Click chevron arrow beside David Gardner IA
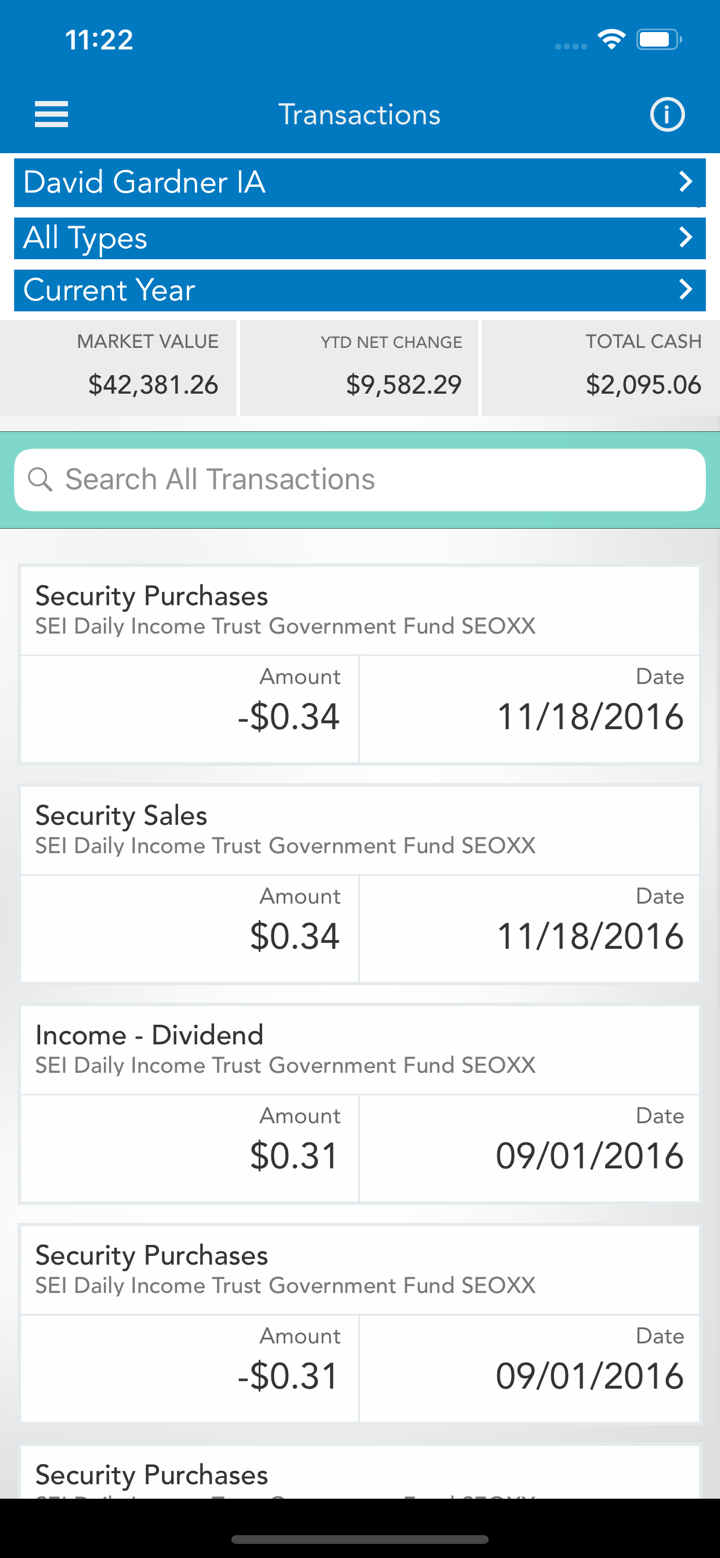The width and height of the screenshot is (720, 1558). pos(685,182)
